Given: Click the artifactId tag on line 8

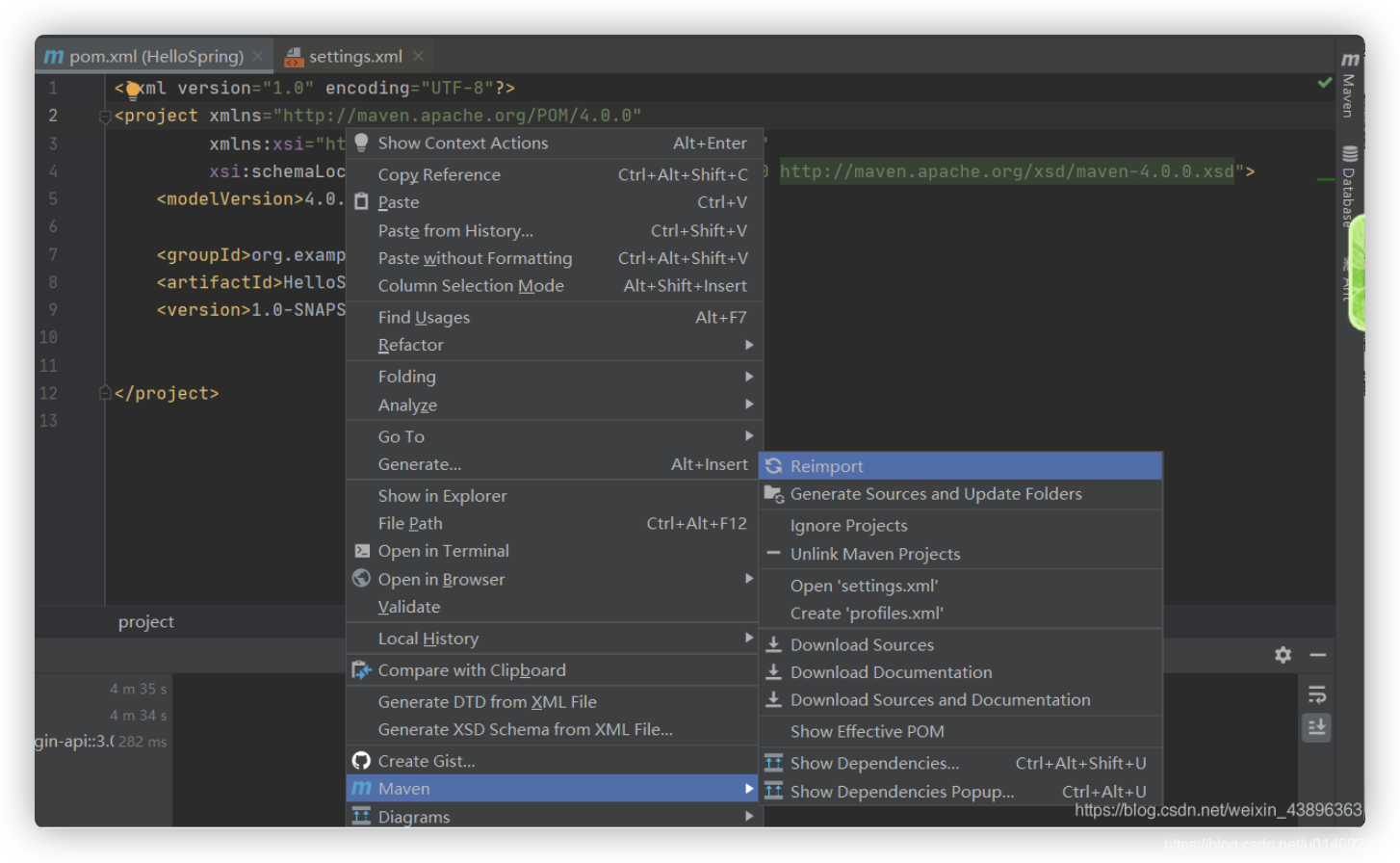Looking at the screenshot, I should (x=220, y=282).
